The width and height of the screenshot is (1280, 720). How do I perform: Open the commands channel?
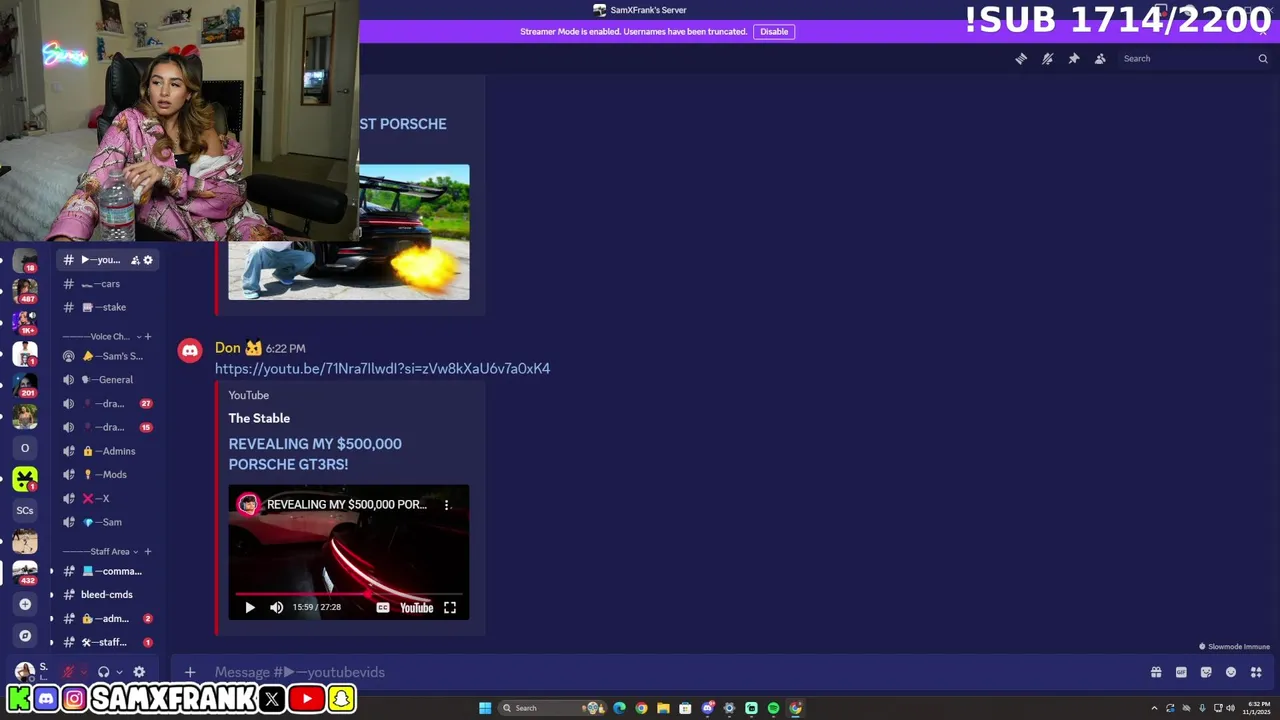point(108,571)
